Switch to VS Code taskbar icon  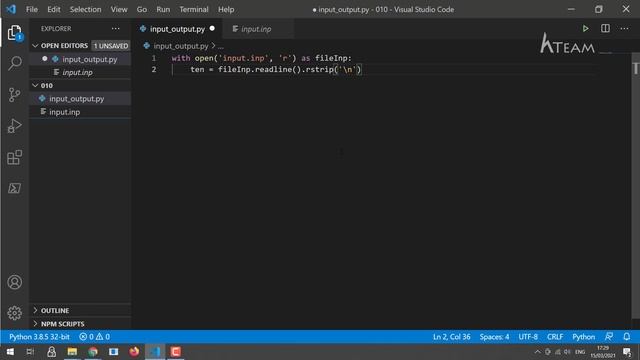click(155, 352)
